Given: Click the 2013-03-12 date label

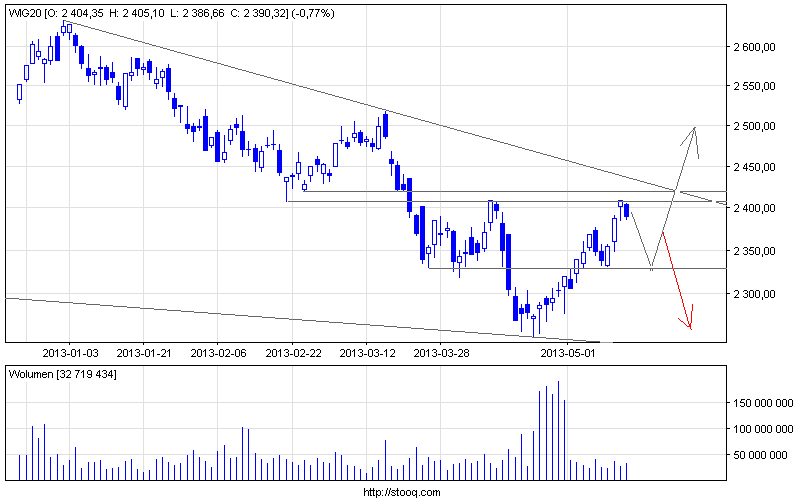Looking at the screenshot, I should (367, 353).
